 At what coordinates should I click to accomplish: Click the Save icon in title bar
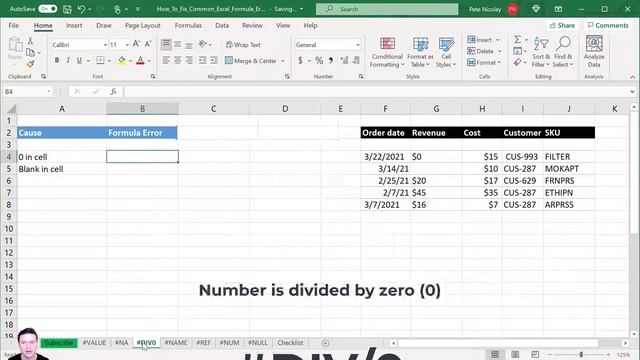tap(67, 9)
